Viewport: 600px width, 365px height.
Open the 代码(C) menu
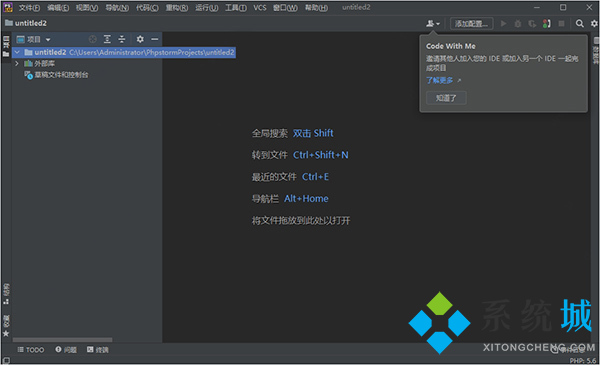(147, 8)
